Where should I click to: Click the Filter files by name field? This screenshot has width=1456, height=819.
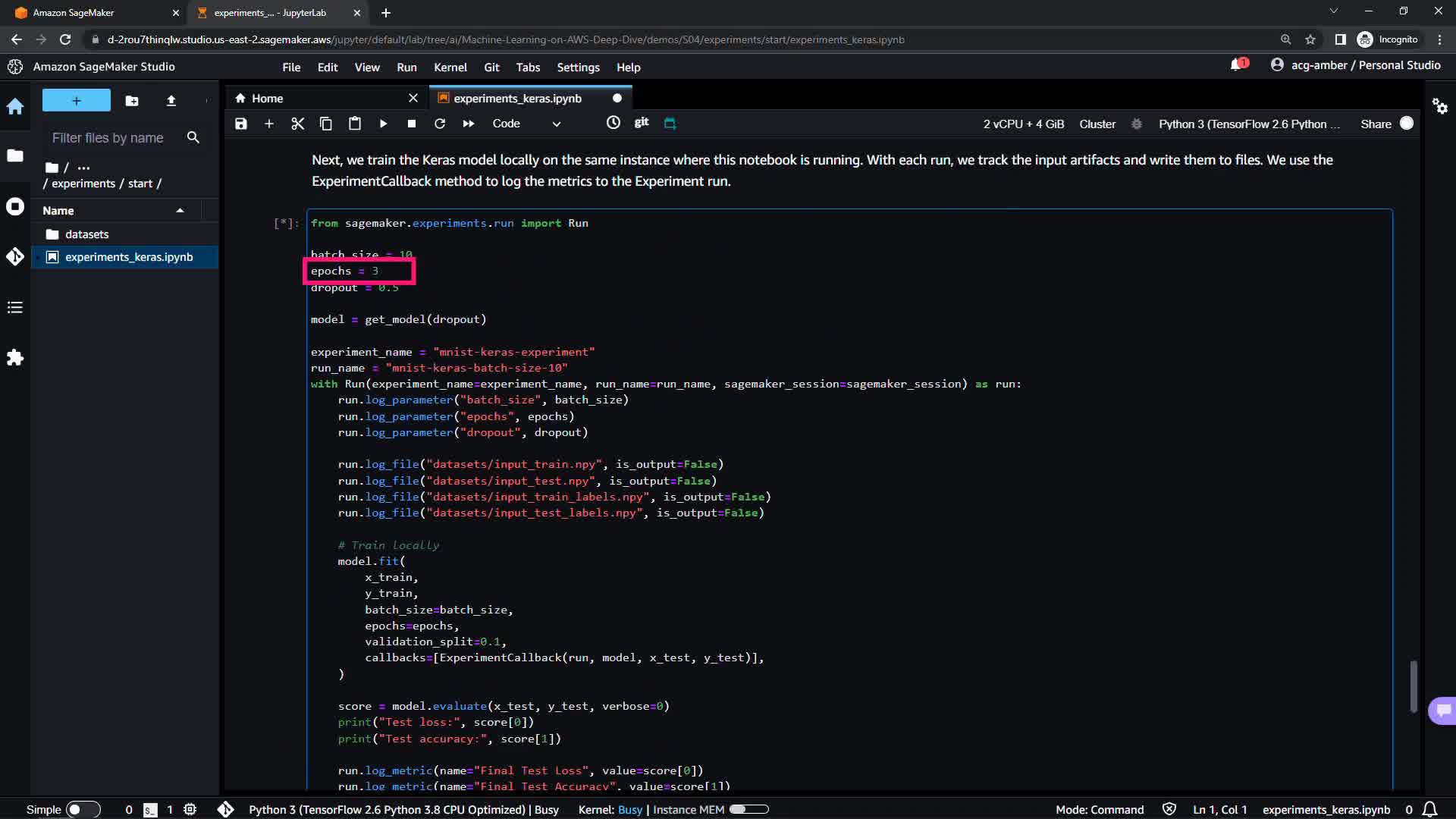click(x=108, y=137)
